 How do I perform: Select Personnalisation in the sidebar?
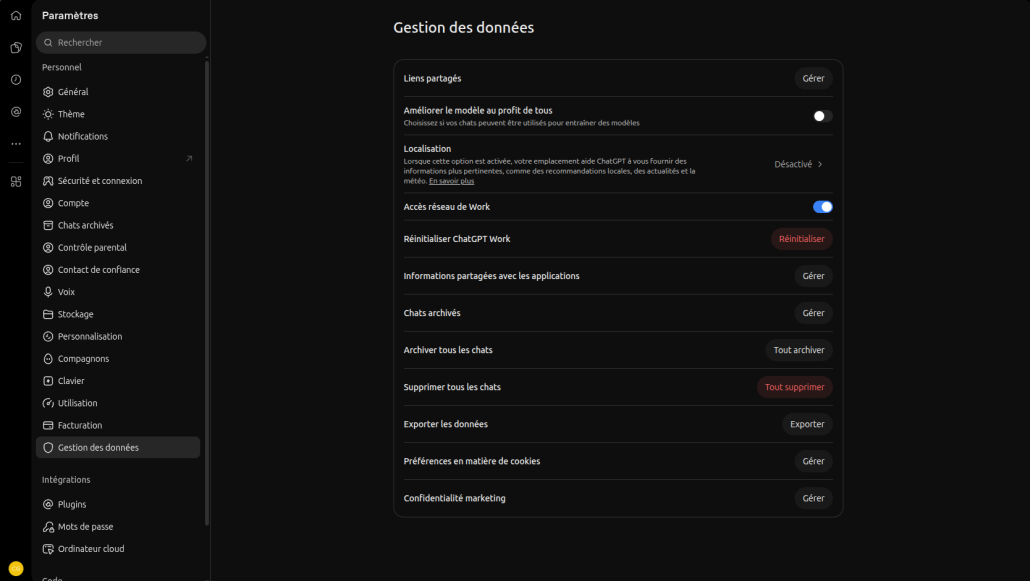118,337
